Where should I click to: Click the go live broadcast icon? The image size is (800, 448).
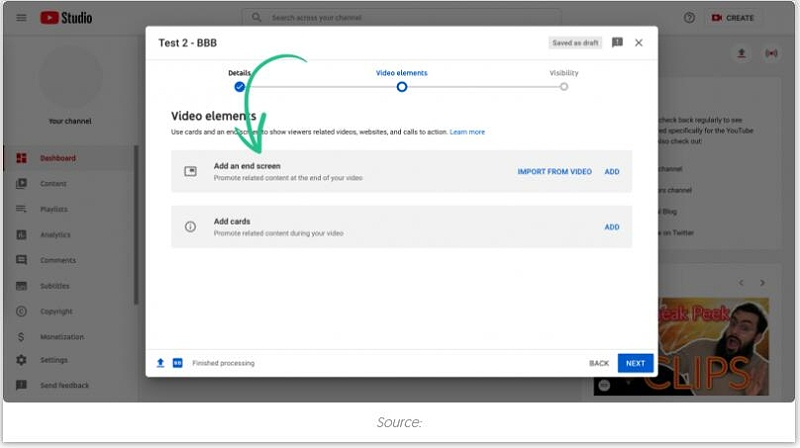click(x=770, y=53)
